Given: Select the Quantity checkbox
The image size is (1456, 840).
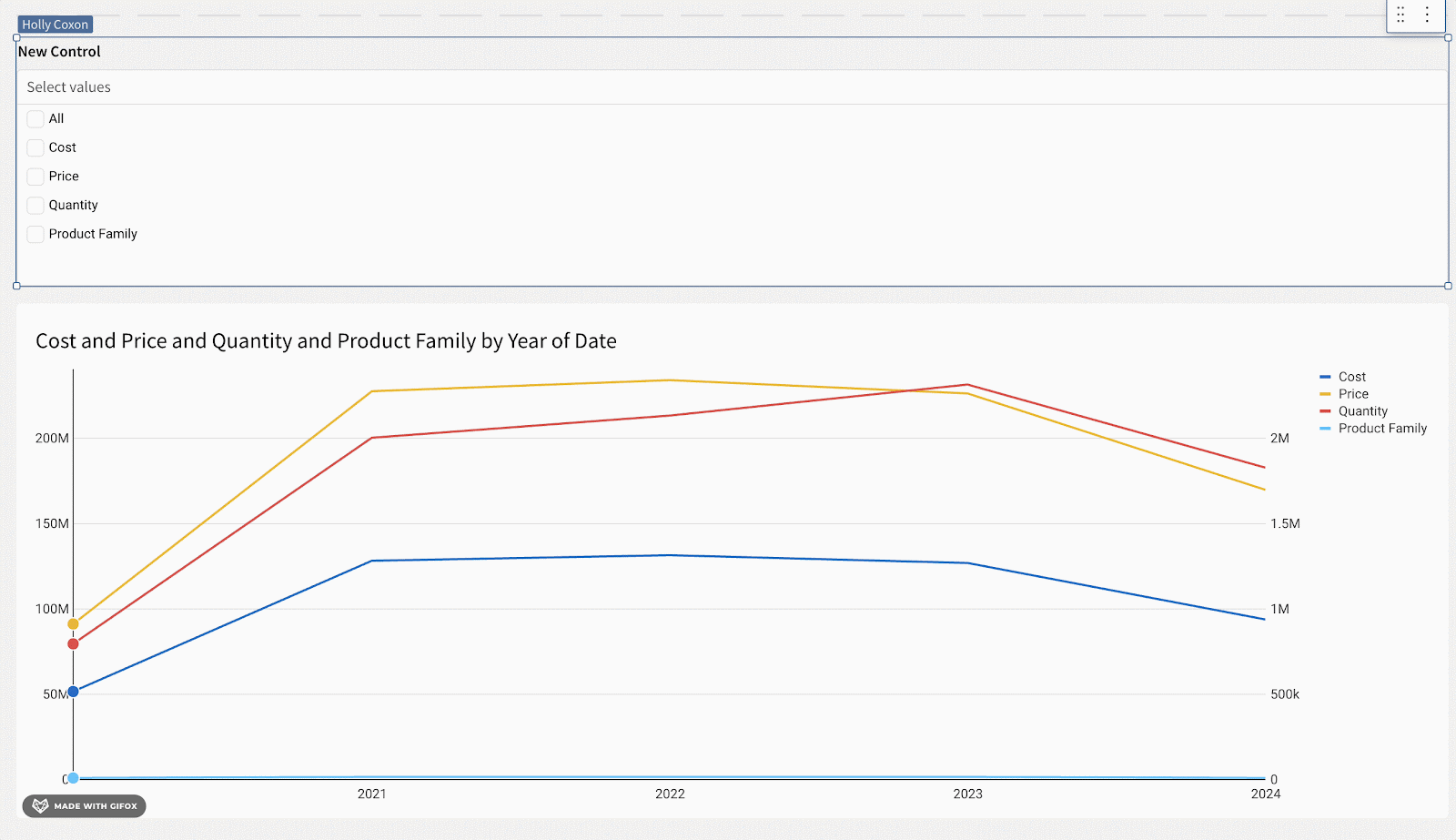Looking at the screenshot, I should (35, 206).
